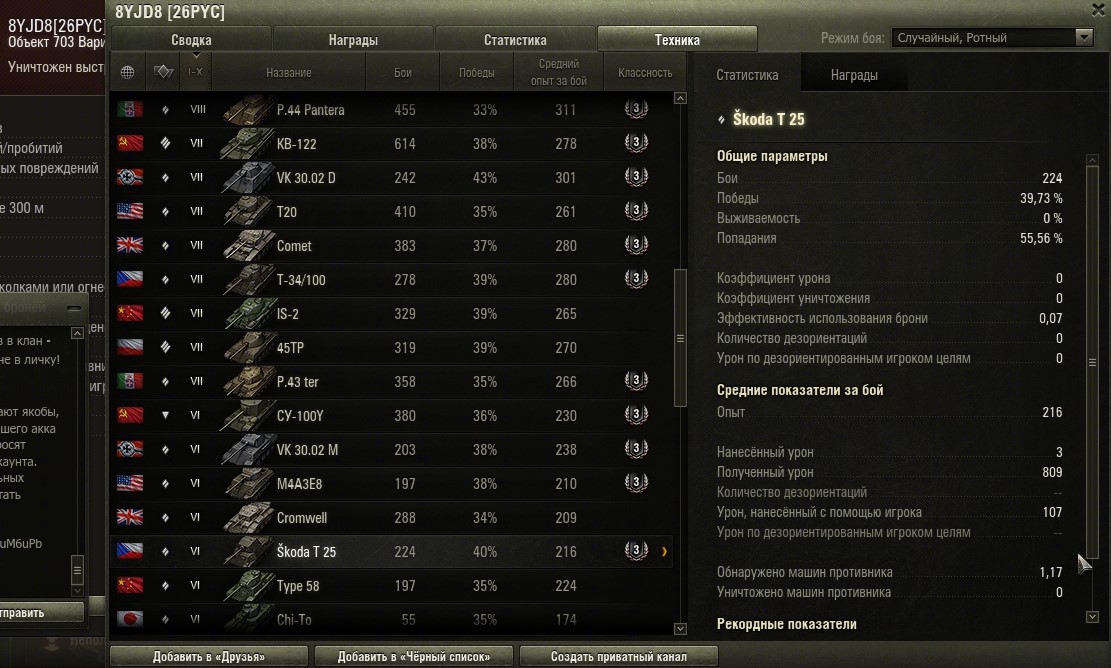Click Добавить в «Друзья» button

[209, 657]
